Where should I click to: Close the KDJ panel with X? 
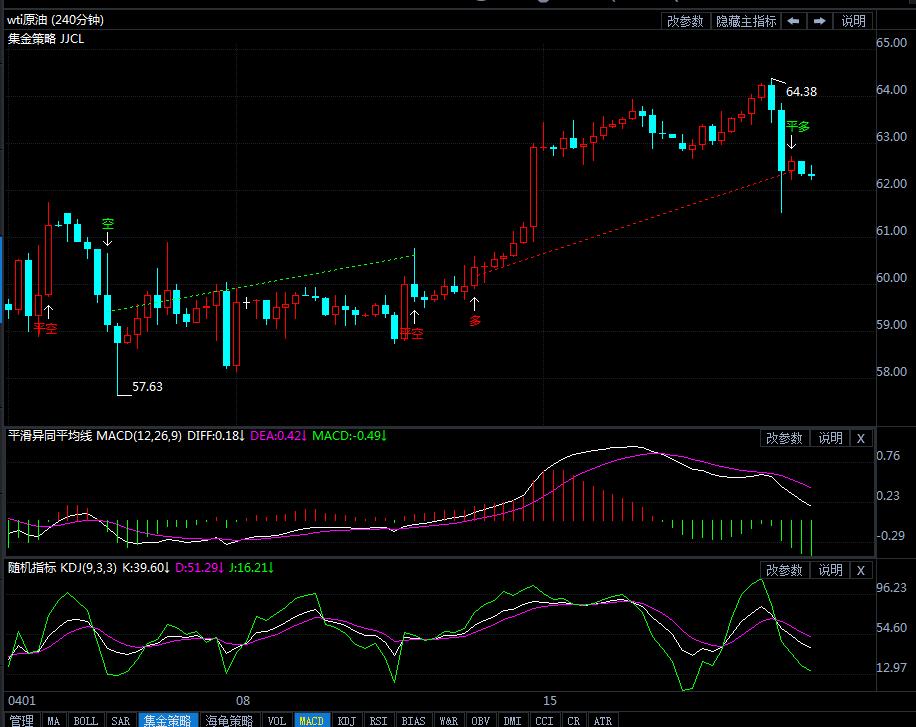tap(862, 570)
